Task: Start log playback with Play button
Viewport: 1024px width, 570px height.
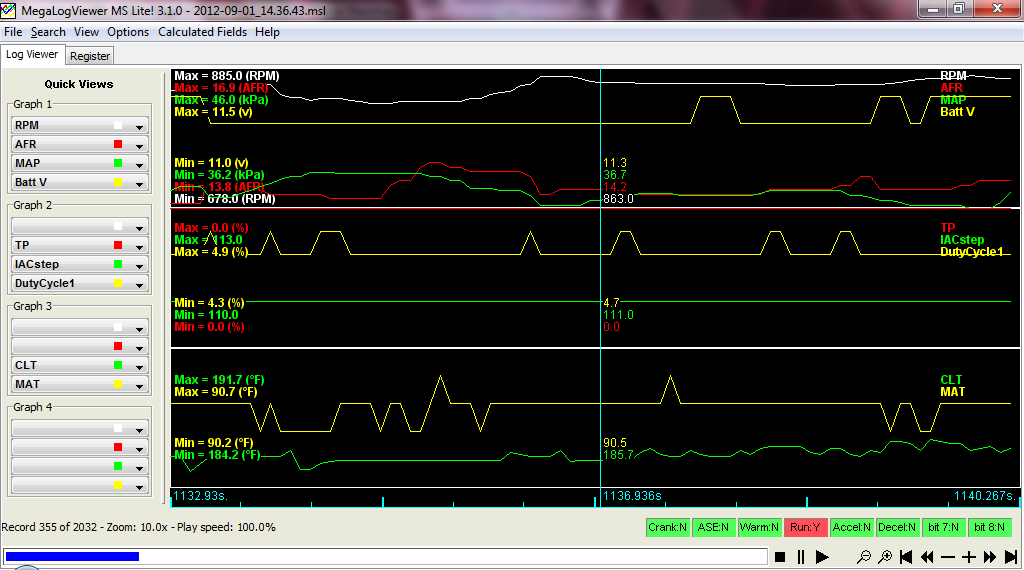Action: coord(822,557)
